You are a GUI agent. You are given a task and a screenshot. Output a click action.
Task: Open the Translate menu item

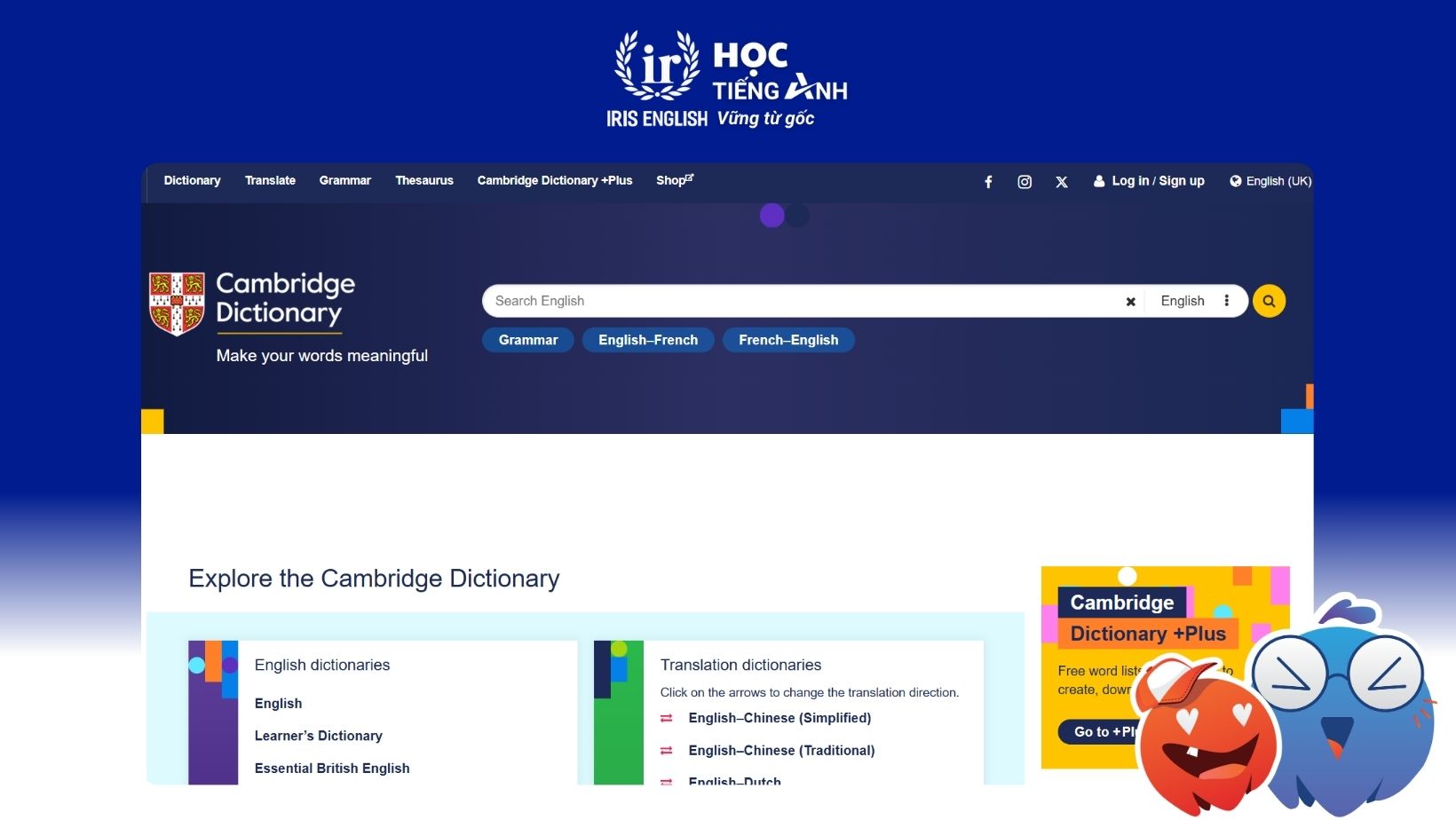click(x=270, y=180)
